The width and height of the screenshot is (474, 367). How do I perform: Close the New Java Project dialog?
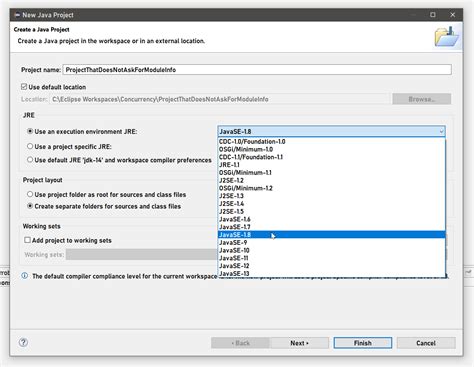(452, 15)
